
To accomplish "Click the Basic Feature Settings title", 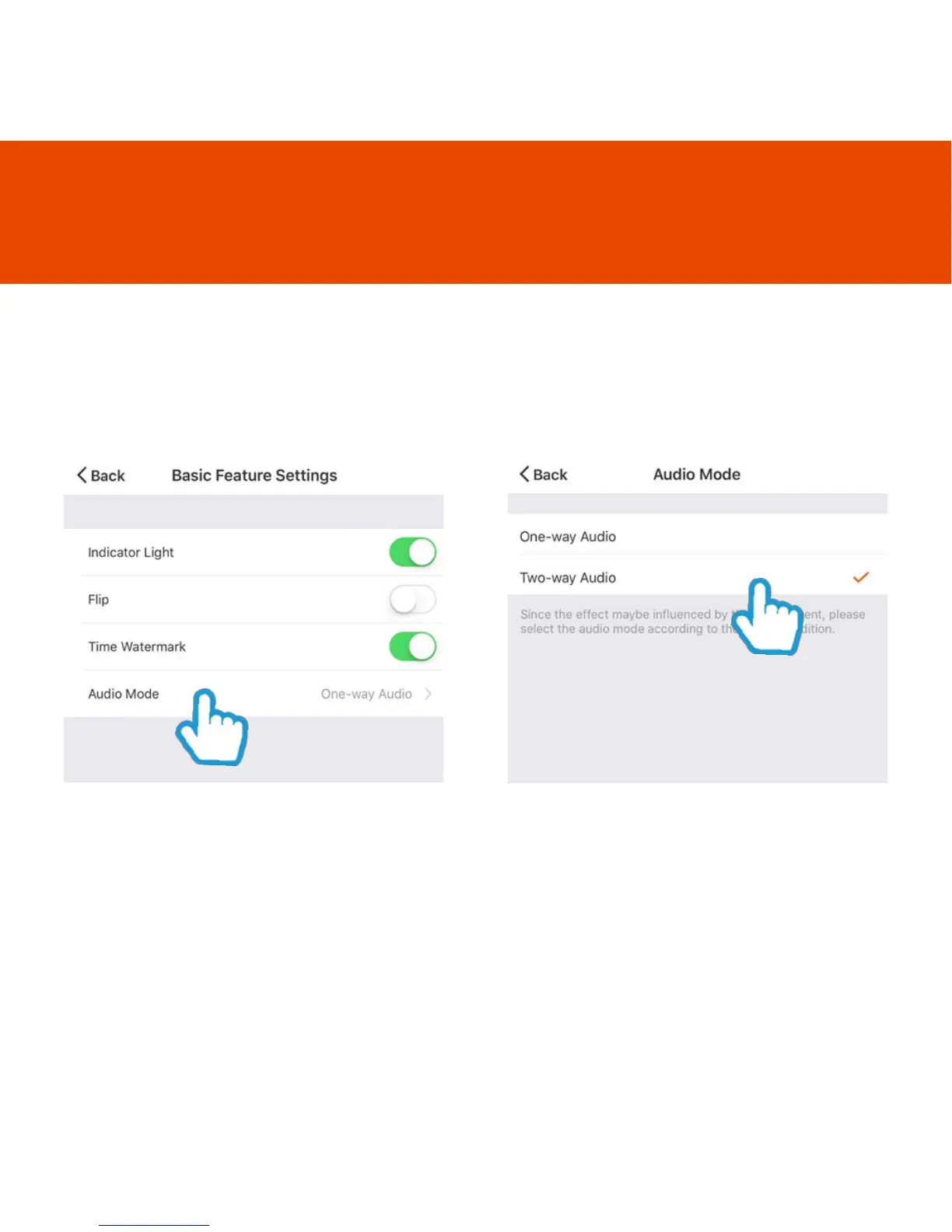I will tap(254, 475).
